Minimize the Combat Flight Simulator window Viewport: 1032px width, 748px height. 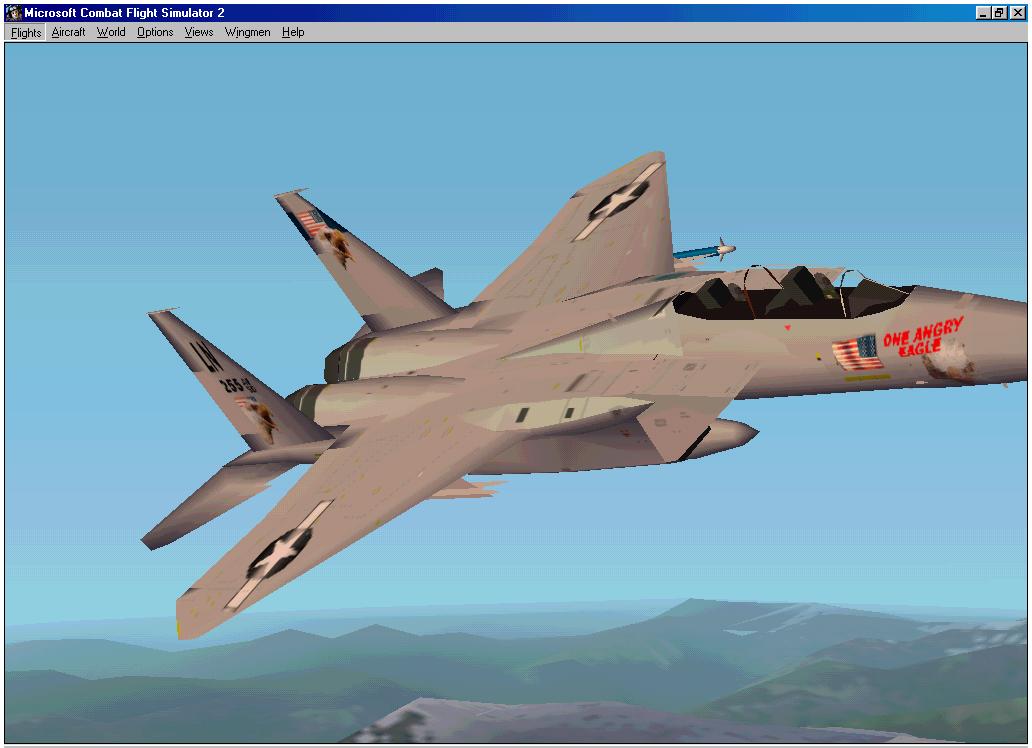point(983,13)
